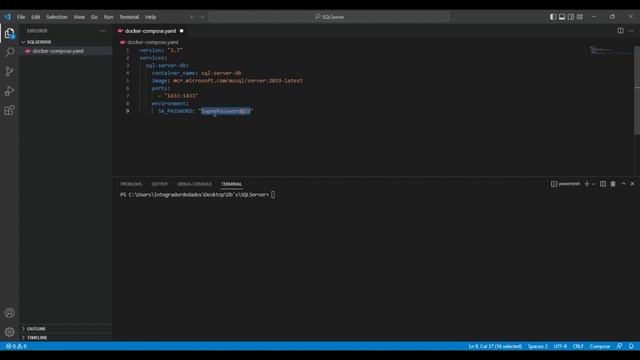Open notifications bell in status bar
Screen dimensions: 640x360
click(x=631, y=346)
